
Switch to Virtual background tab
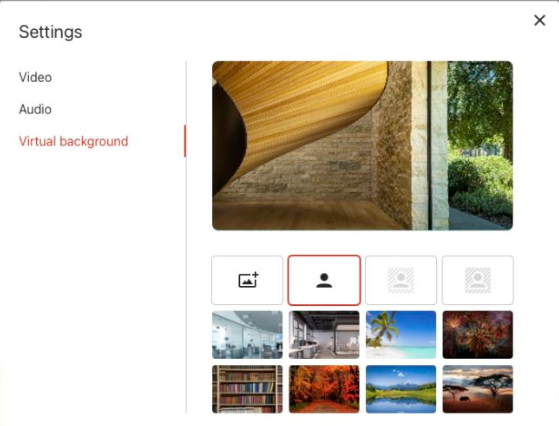73,141
